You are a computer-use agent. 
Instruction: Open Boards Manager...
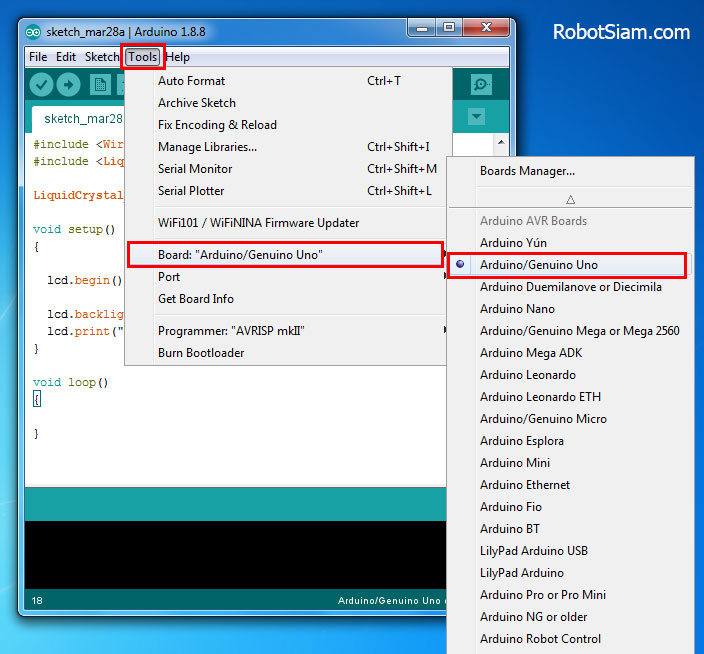[x=570, y=171]
